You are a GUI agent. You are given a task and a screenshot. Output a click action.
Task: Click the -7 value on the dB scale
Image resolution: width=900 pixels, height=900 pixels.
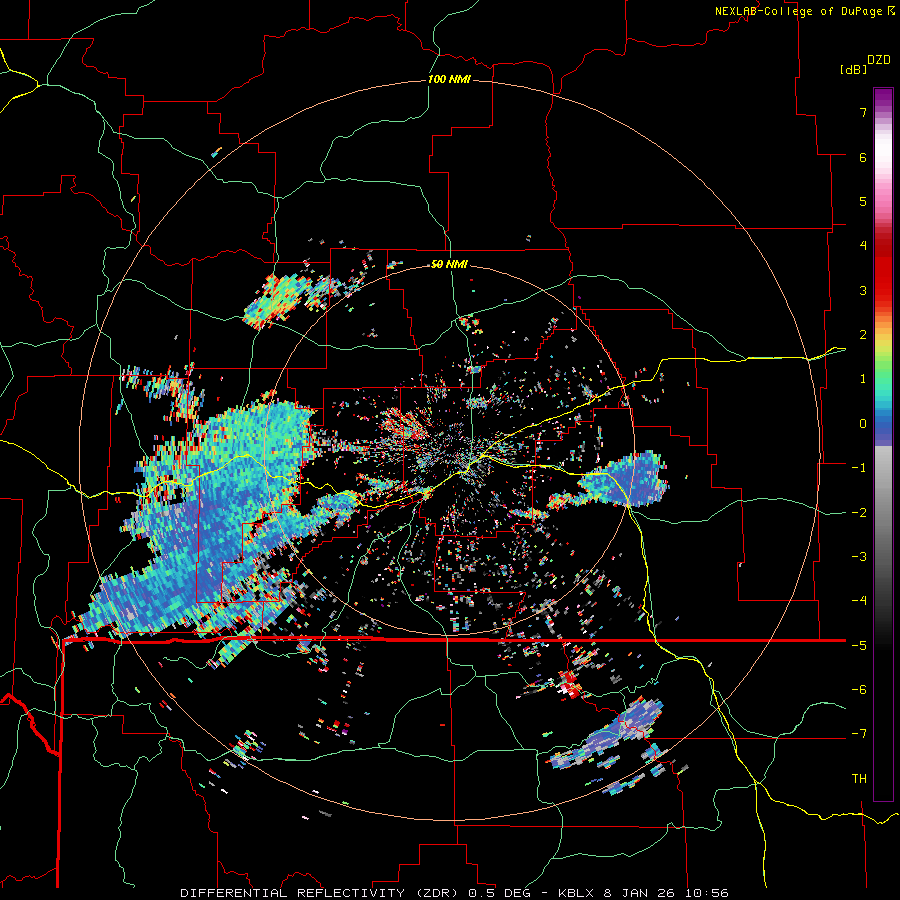[859, 734]
